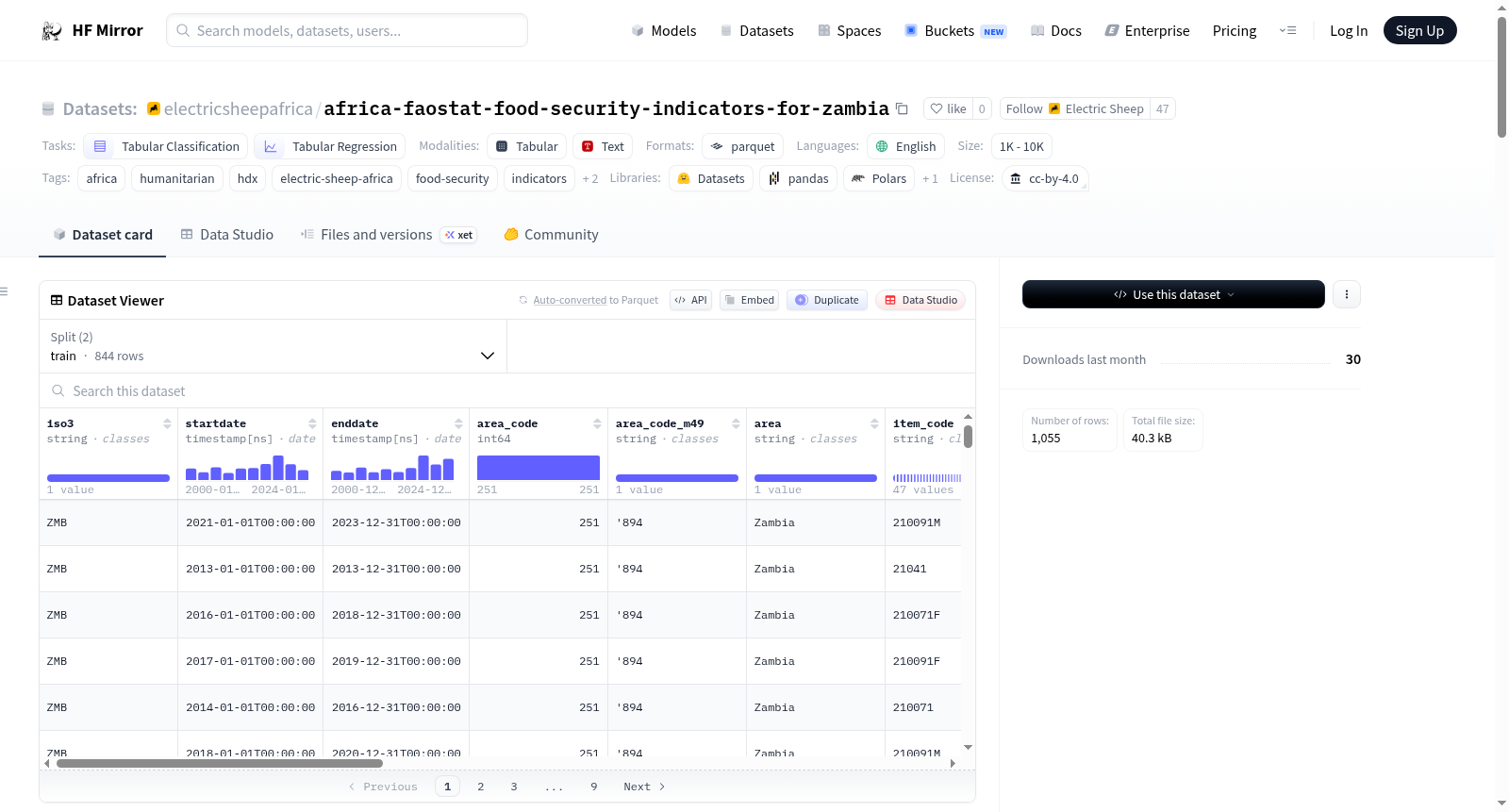Click the startdate histogram bars
Image resolution: width=1509 pixels, height=812 pixels.
(x=247, y=468)
